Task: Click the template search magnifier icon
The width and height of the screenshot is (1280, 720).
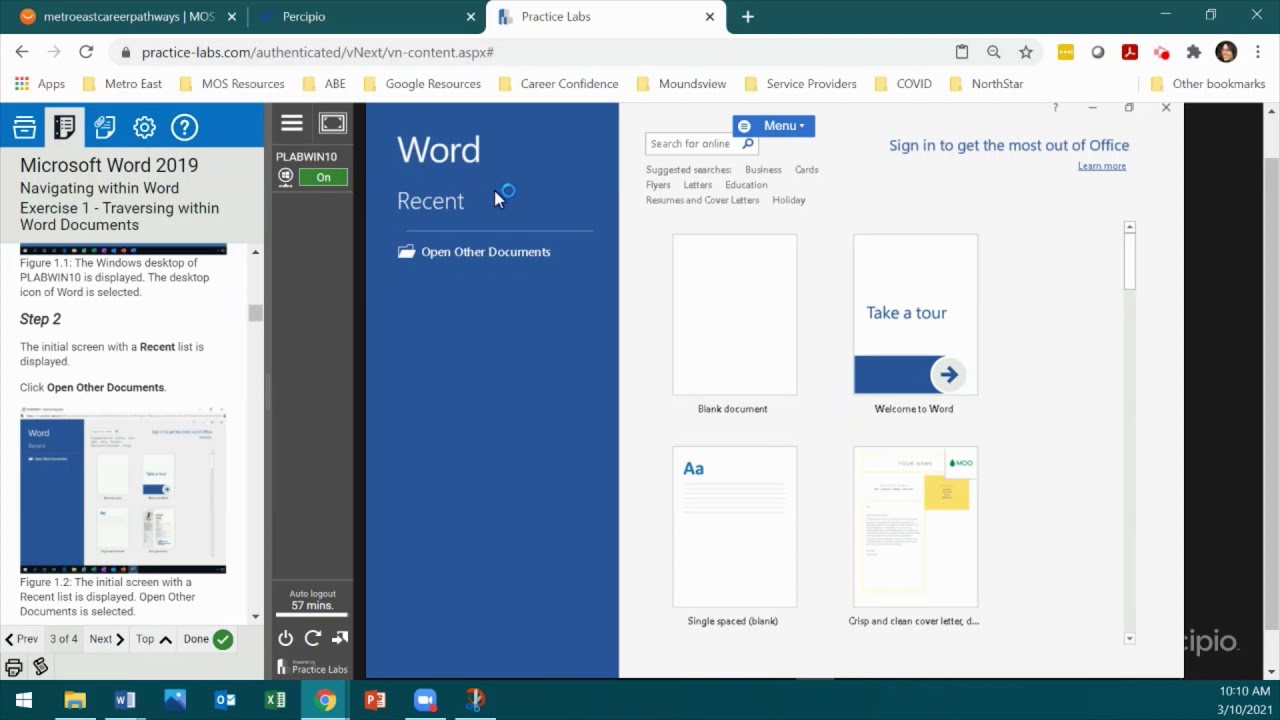Action: pyautogui.click(x=748, y=144)
